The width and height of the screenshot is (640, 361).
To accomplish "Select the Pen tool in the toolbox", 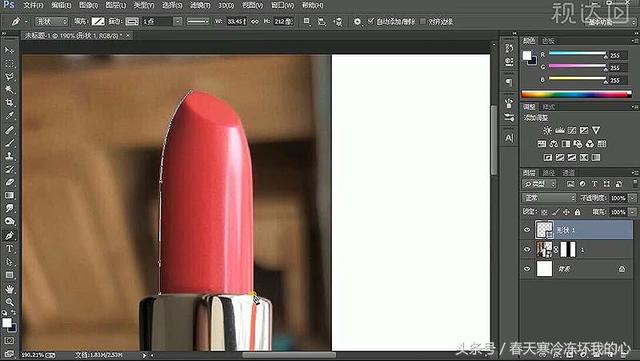I will tap(9, 235).
